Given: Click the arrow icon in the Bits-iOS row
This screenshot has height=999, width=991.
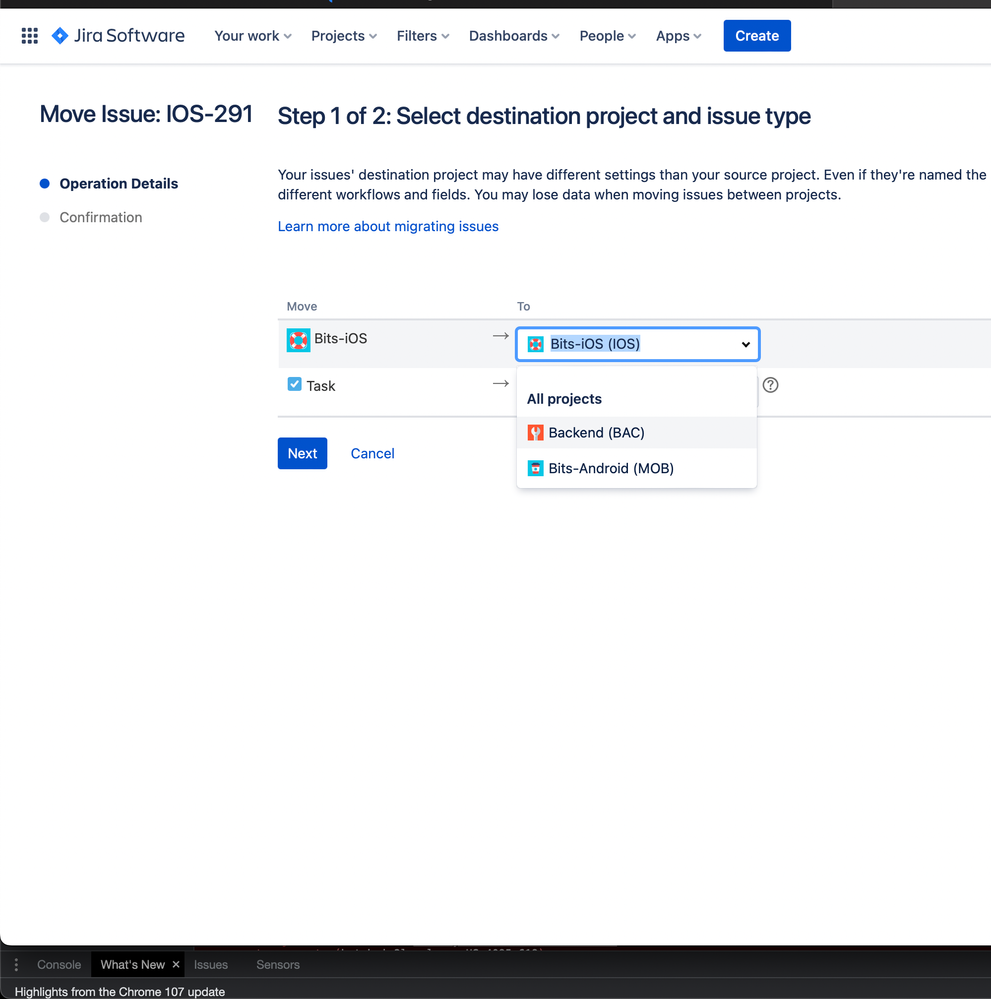Looking at the screenshot, I should pos(500,336).
